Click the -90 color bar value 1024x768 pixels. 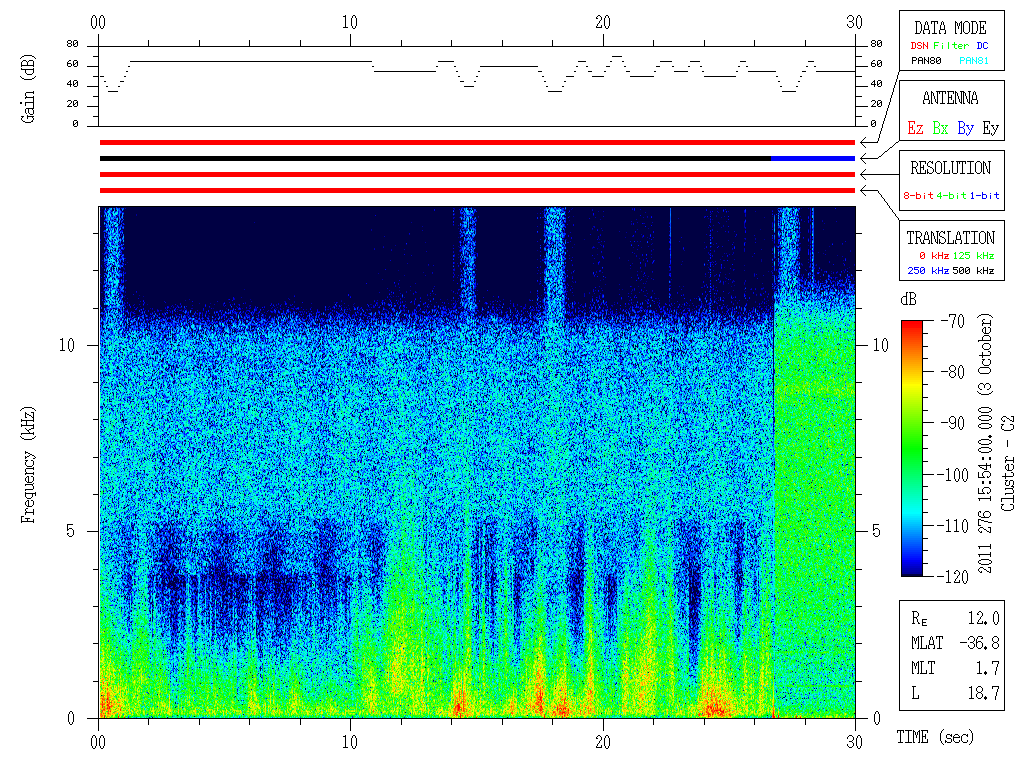(x=952, y=423)
